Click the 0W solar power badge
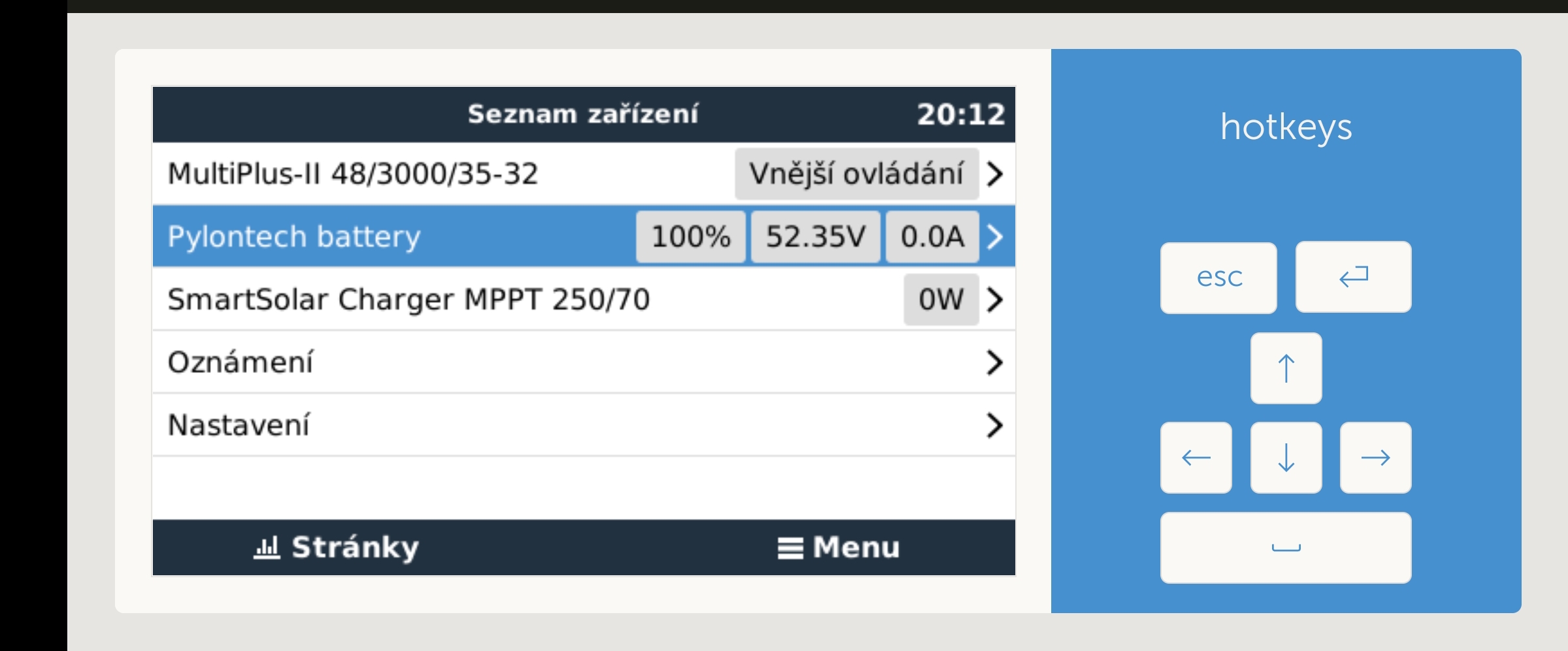Screen dimensions: 1568x651 pyautogui.click(x=941, y=300)
